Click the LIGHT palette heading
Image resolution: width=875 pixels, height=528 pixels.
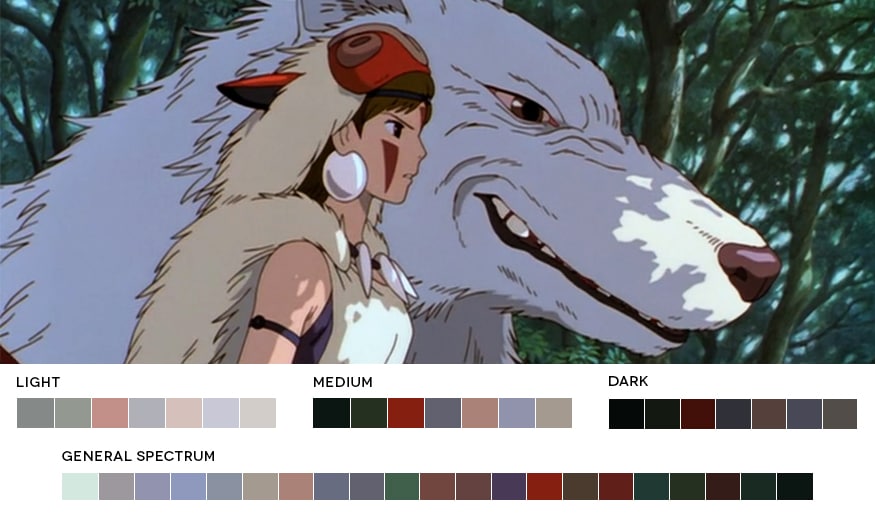click(38, 382)
